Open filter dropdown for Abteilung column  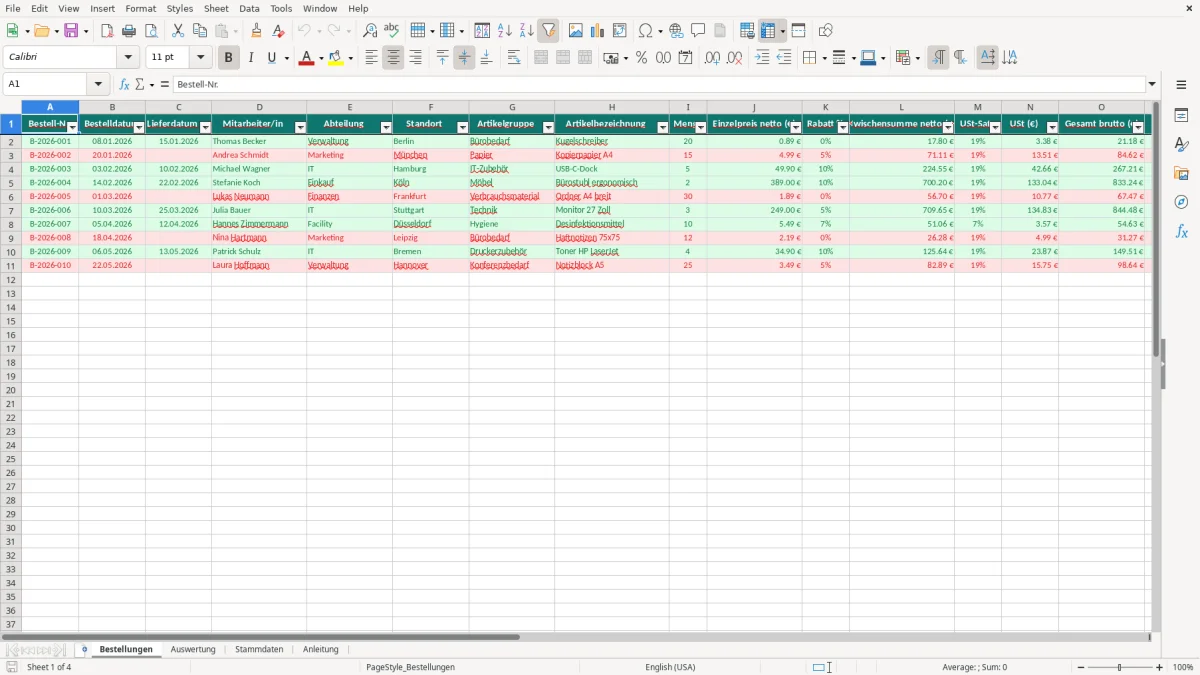tap(386, 127)
